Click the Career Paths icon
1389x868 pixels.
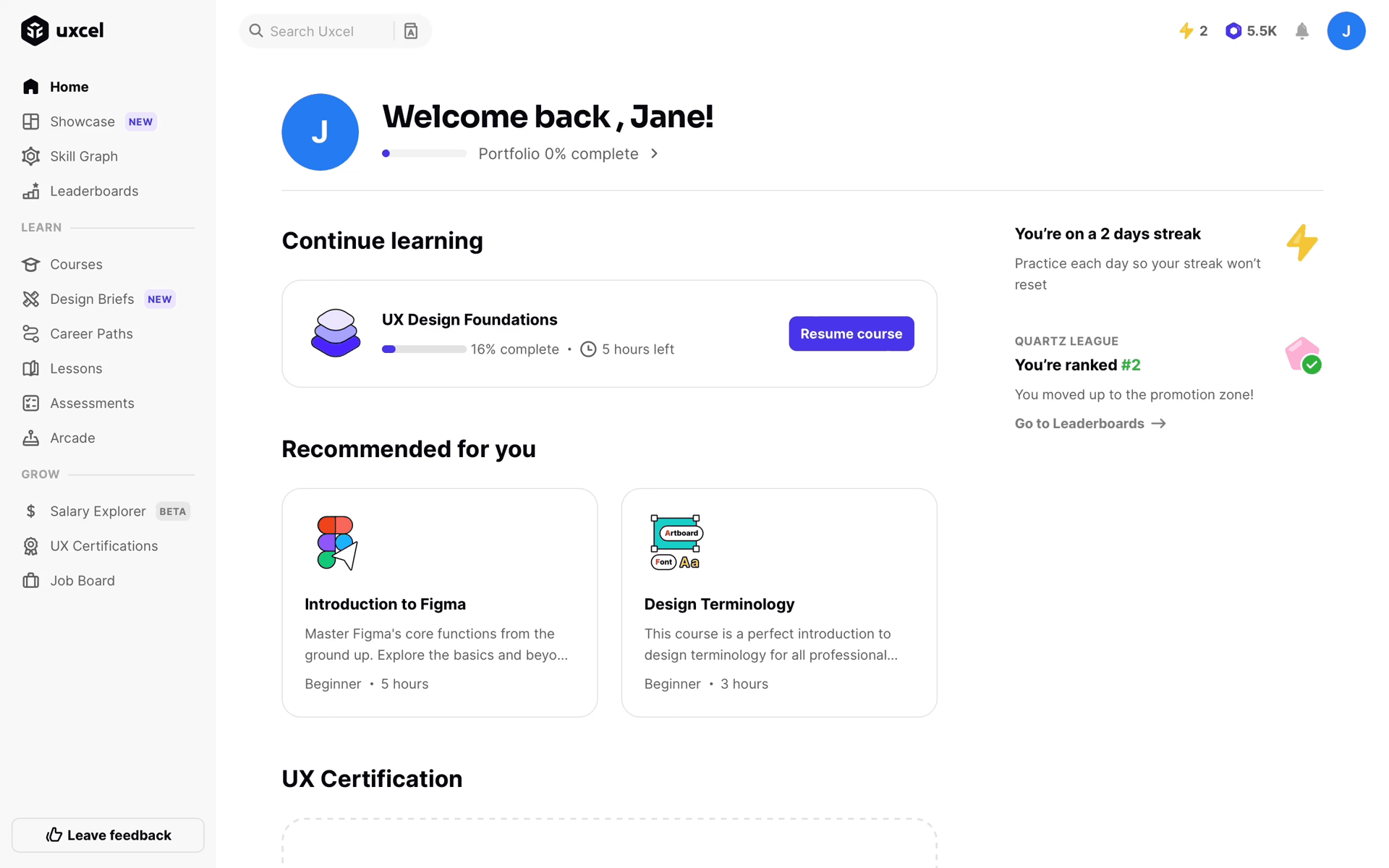point(30,333)
